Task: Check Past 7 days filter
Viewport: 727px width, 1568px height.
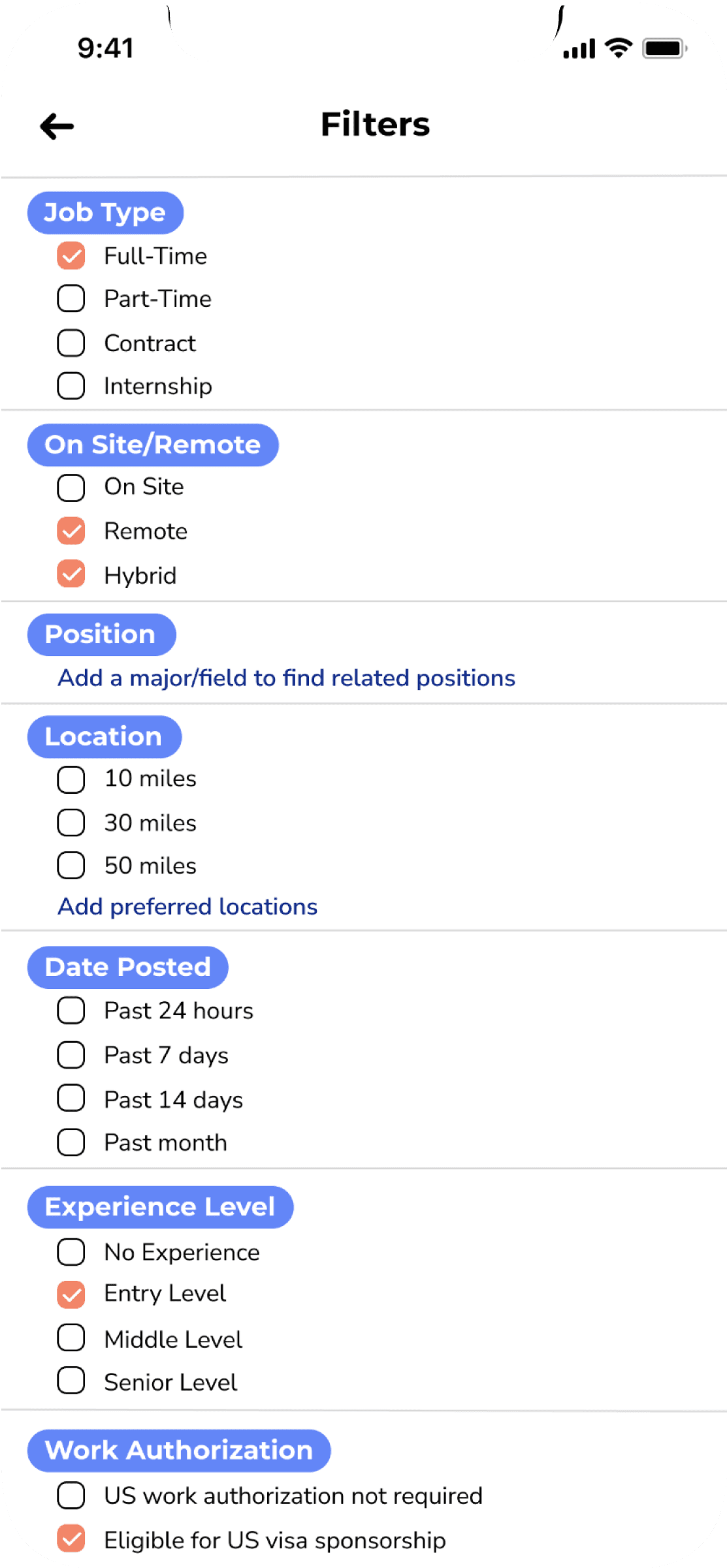Action: click(x=71, y=1055)
